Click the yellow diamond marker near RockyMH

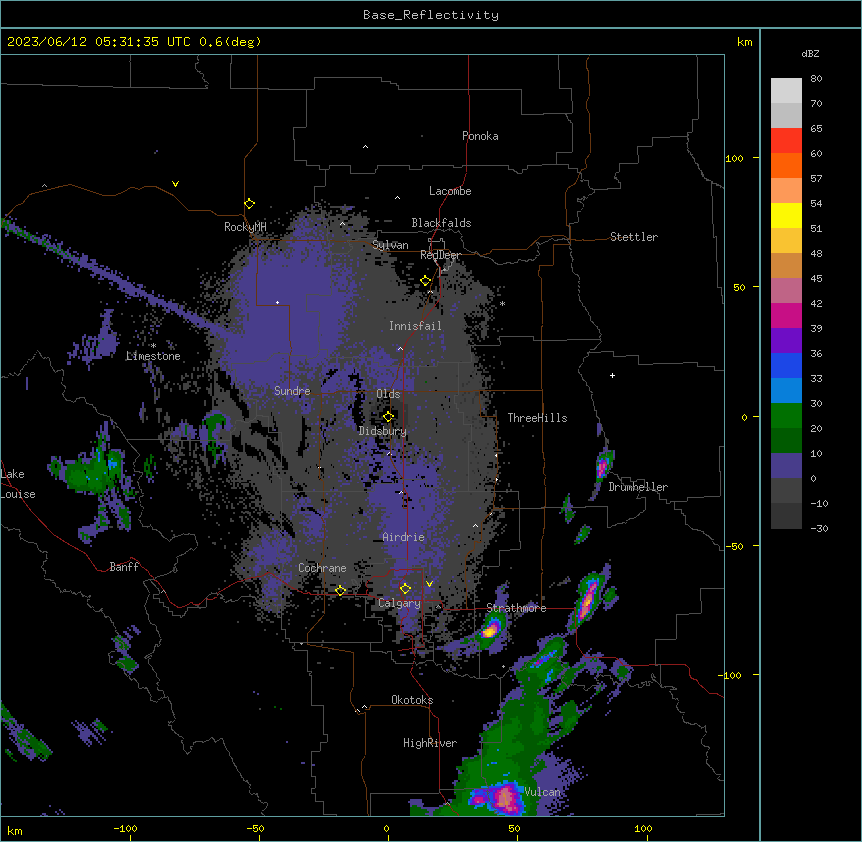249,204
